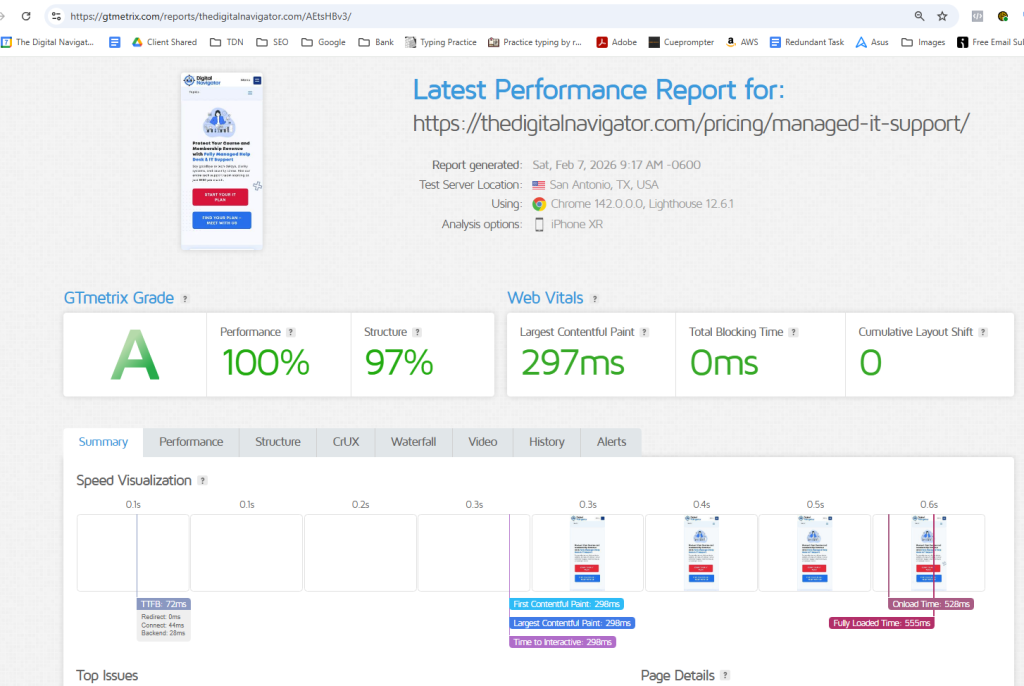Open the Alerts tab
Image resolution: width=1024 pixels, height=686 pixels.
tap(611, 442)
